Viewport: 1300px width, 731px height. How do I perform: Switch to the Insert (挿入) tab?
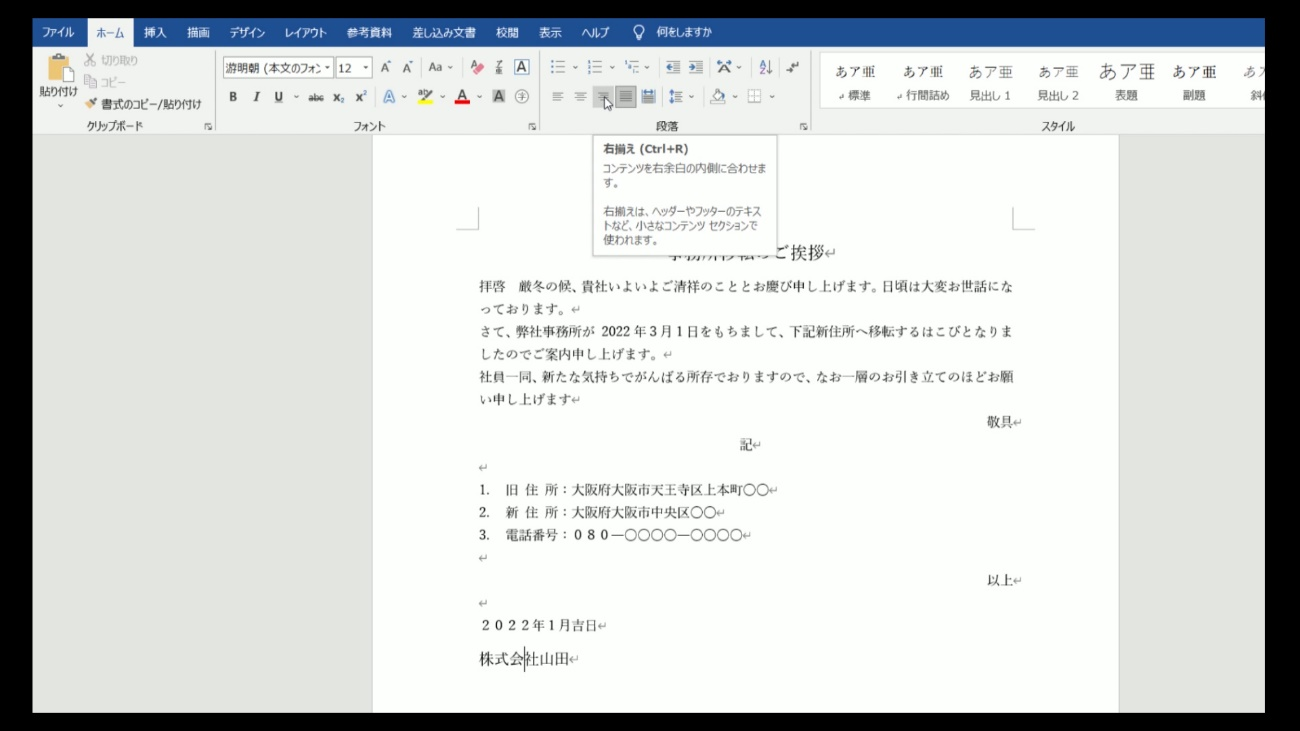pyautogui.click(x=155, y=33)
